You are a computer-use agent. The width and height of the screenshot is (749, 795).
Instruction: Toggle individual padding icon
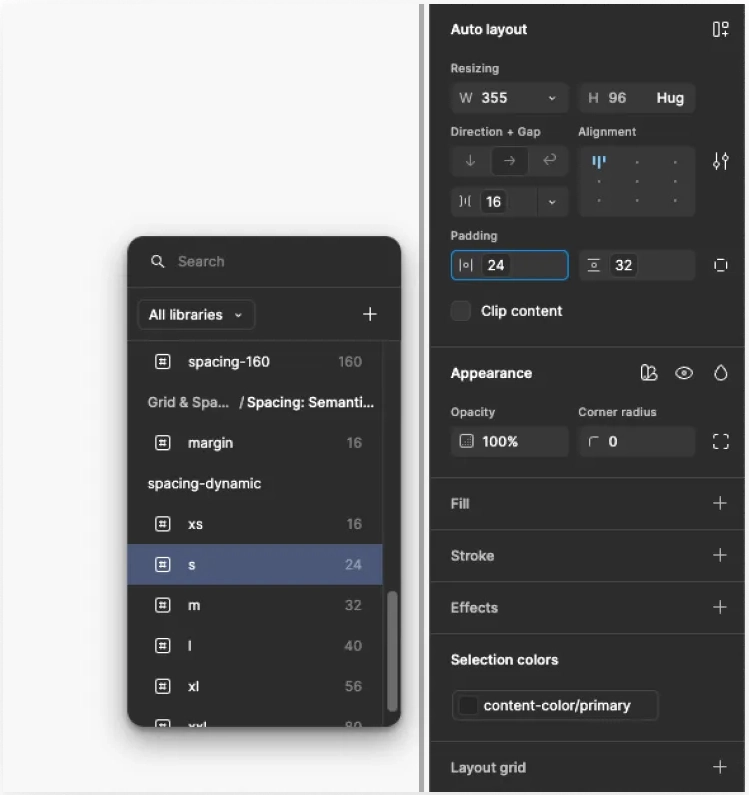pos(720,265)
